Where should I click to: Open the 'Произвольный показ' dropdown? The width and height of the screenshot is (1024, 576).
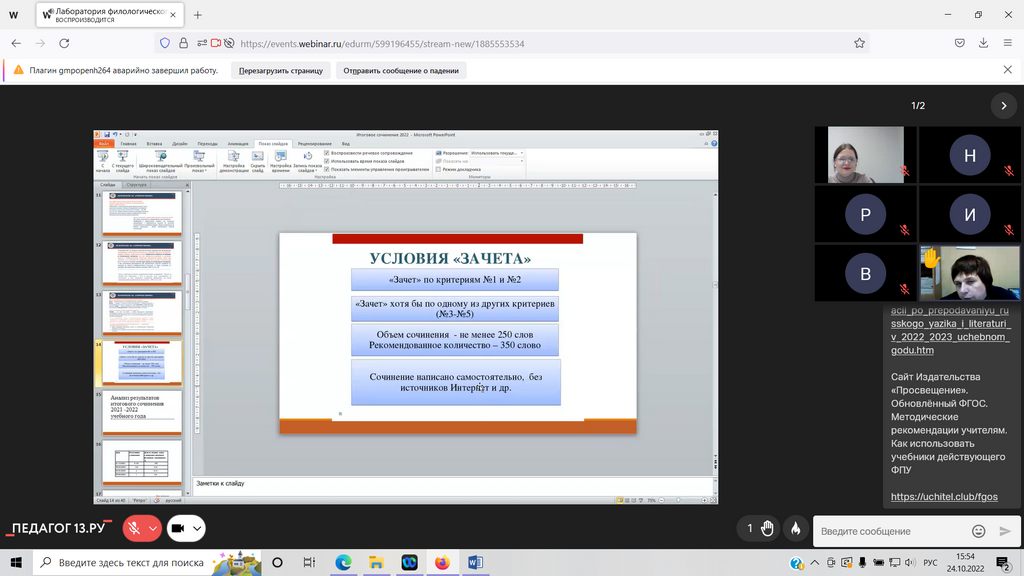[199, 161]
